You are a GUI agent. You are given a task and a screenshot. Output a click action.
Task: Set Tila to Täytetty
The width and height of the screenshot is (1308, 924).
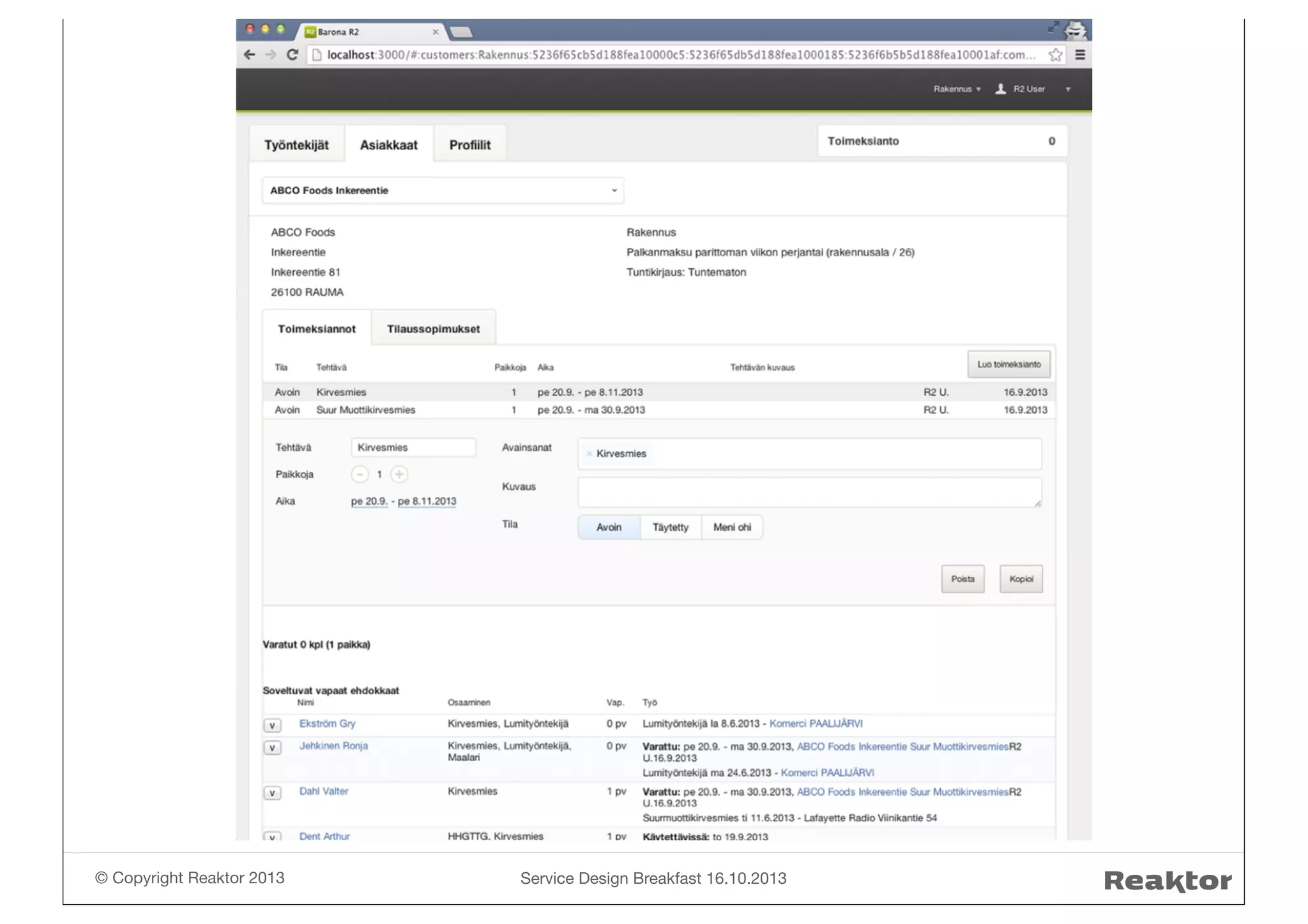point(670,527)
